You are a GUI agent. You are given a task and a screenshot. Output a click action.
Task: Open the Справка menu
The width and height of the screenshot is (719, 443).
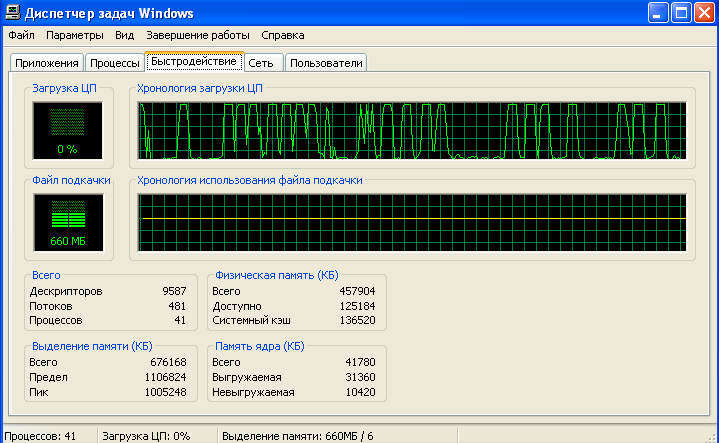282,35
